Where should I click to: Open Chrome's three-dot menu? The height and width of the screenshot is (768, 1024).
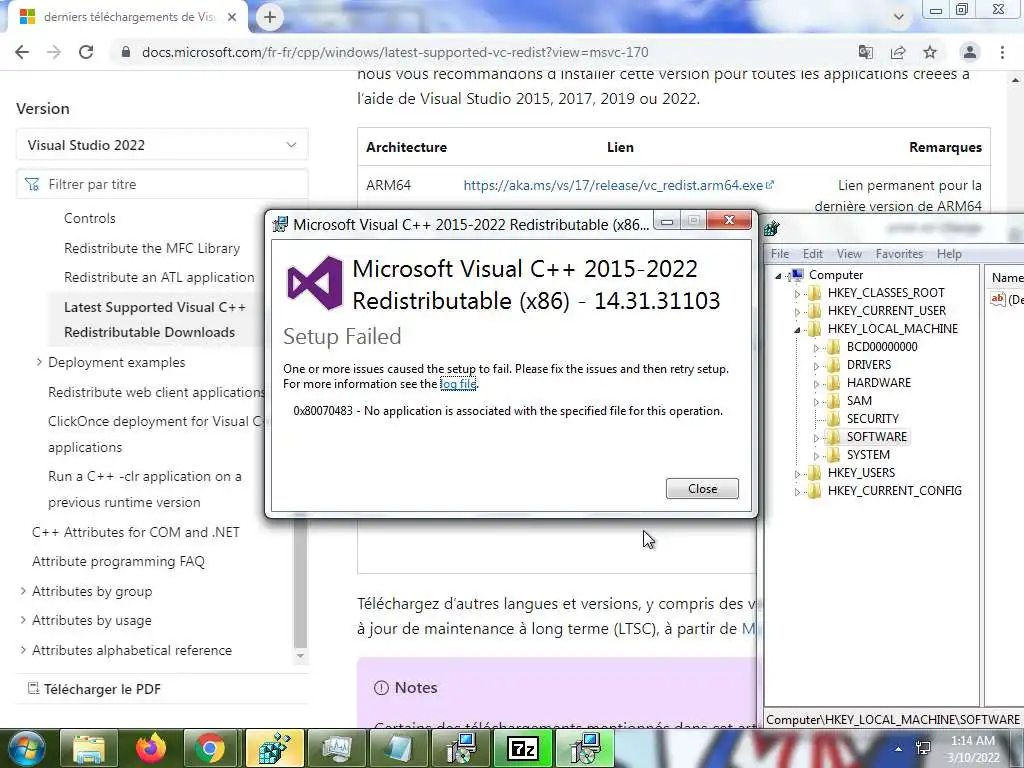(1002, 52)
